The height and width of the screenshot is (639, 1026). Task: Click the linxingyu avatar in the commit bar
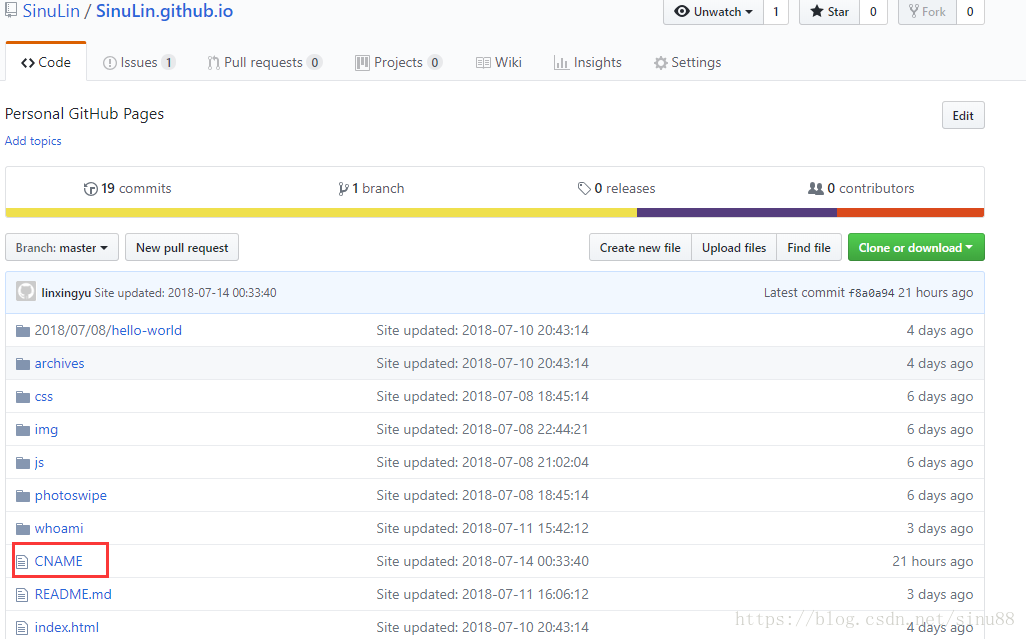click(26, 292)
